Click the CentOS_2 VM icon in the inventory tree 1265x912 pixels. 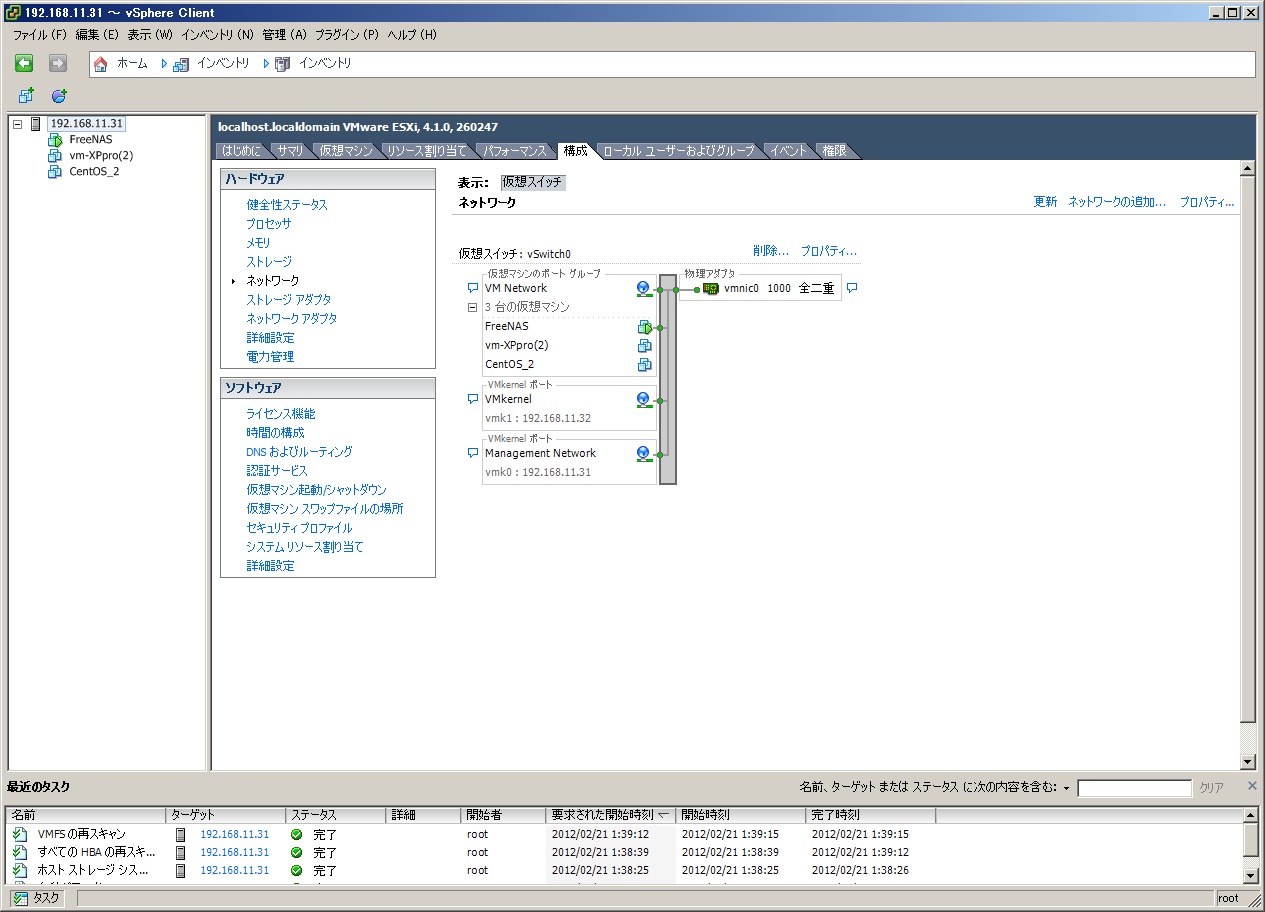coord(55,171)
